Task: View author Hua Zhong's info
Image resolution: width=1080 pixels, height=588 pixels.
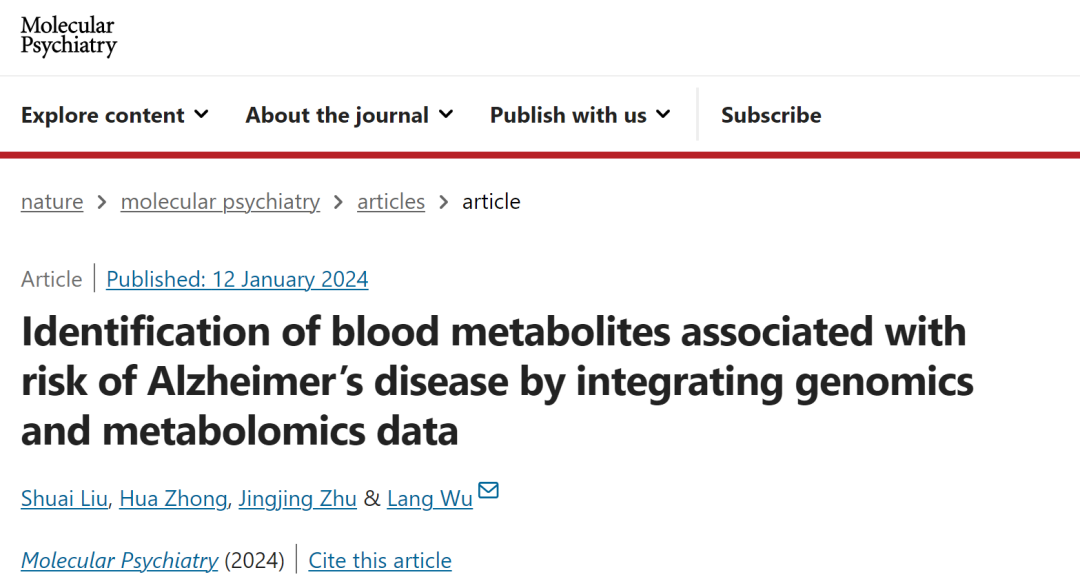Action: pyautogui.click(x=173, y=498)
